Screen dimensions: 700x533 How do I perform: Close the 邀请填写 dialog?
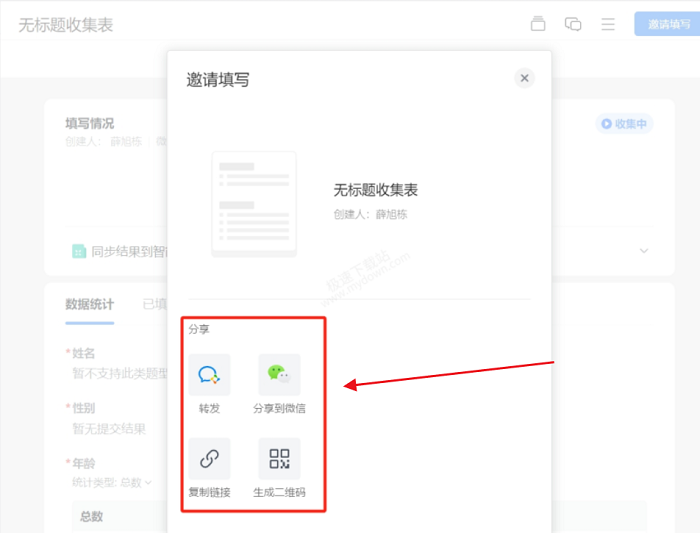click(x=525, y=78)
